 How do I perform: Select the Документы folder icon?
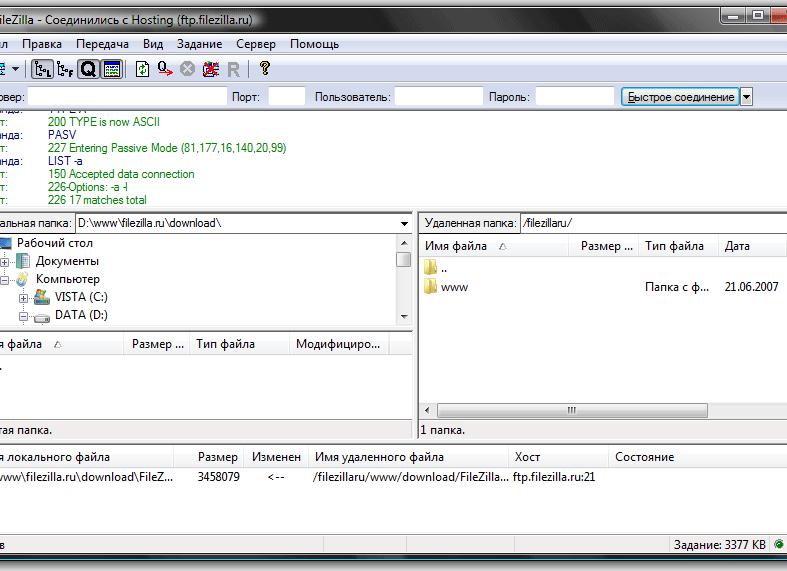pos(23,261)
